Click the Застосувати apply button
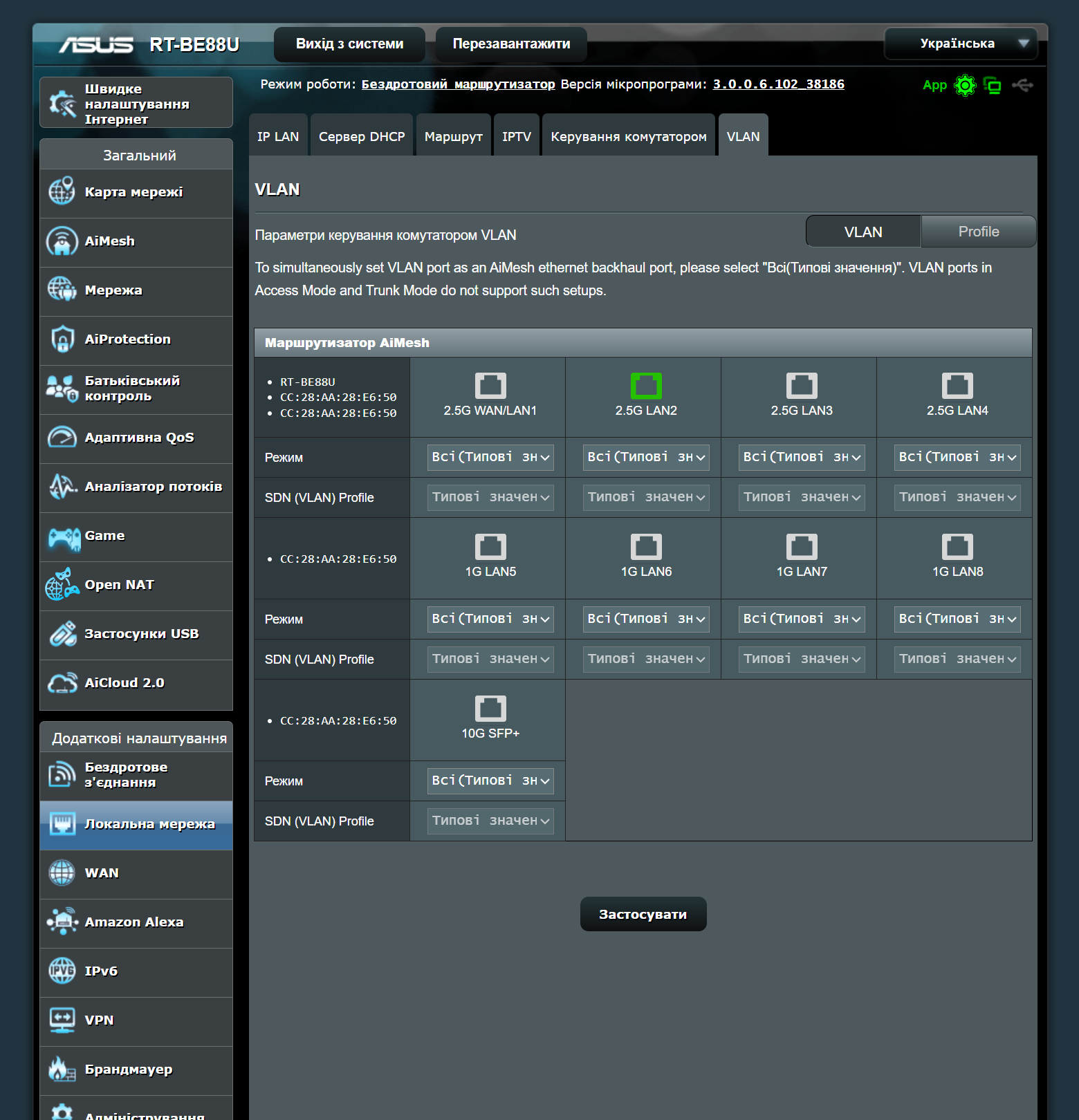The width and height of the screenshot is (1079, 1120). coord(643,914)
